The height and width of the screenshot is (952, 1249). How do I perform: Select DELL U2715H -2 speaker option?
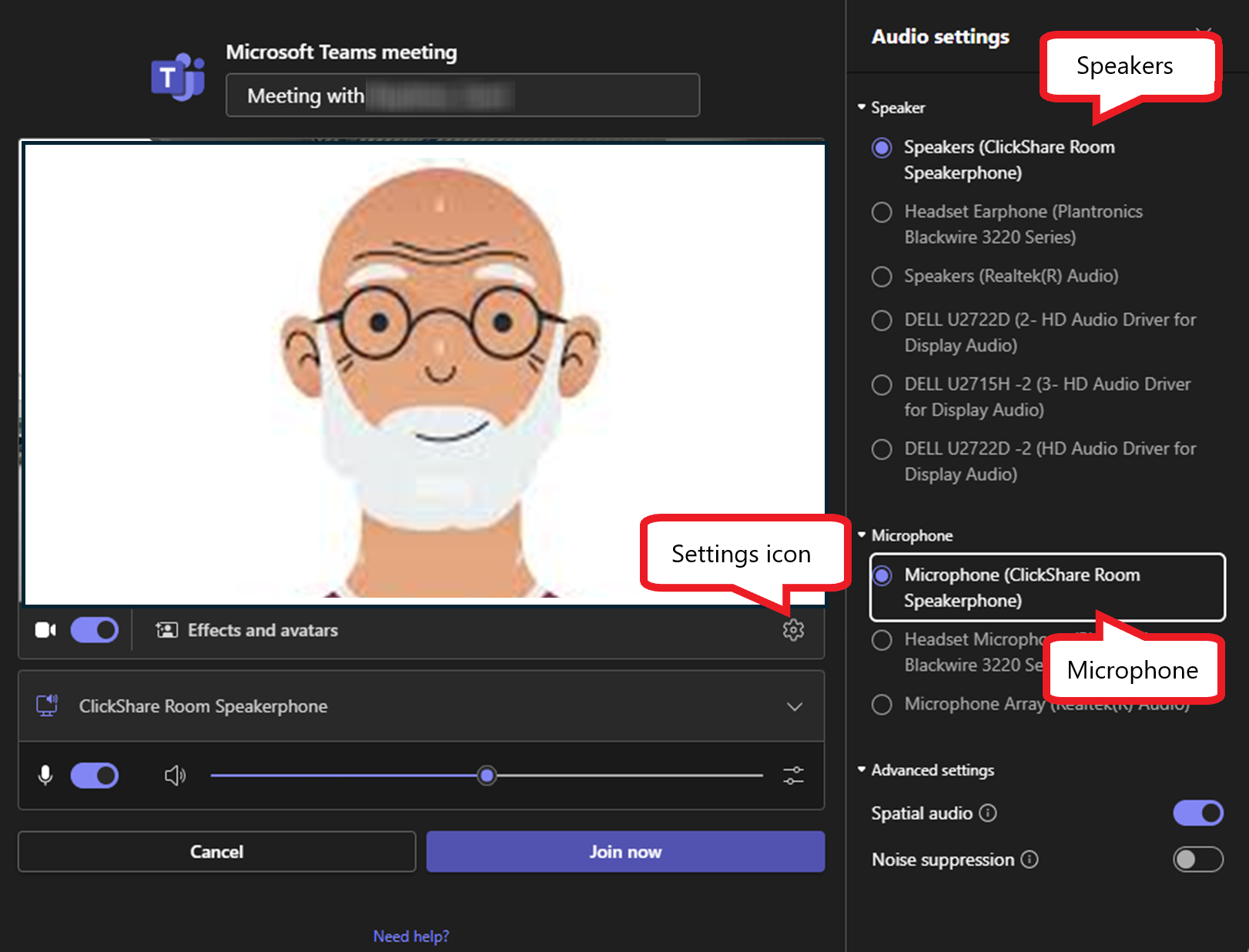[x=882, y=384]
